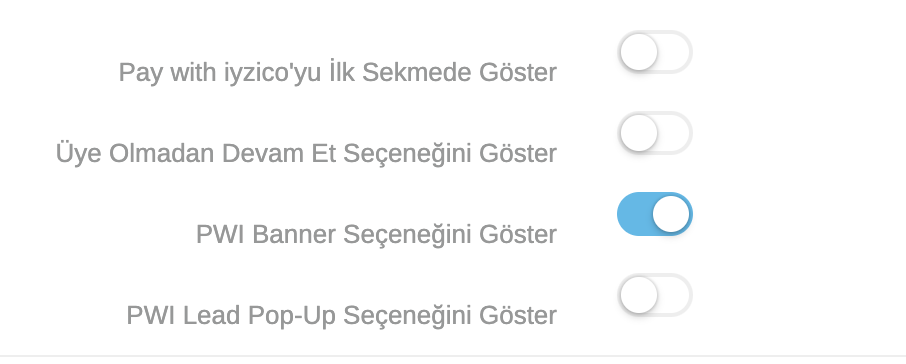Click the blue part of the PWI Banner switch
The height and width of the screenshot is (364, 906).
point(634,214)
